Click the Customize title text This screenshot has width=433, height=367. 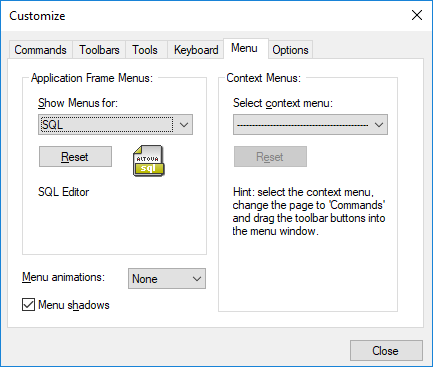tap(37, 16)
